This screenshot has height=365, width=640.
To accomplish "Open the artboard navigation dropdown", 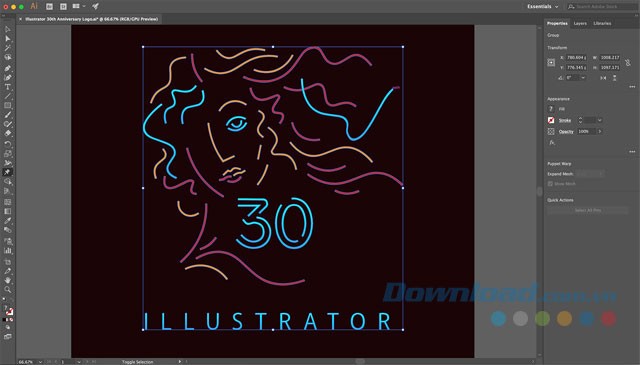I will (78, 362).
